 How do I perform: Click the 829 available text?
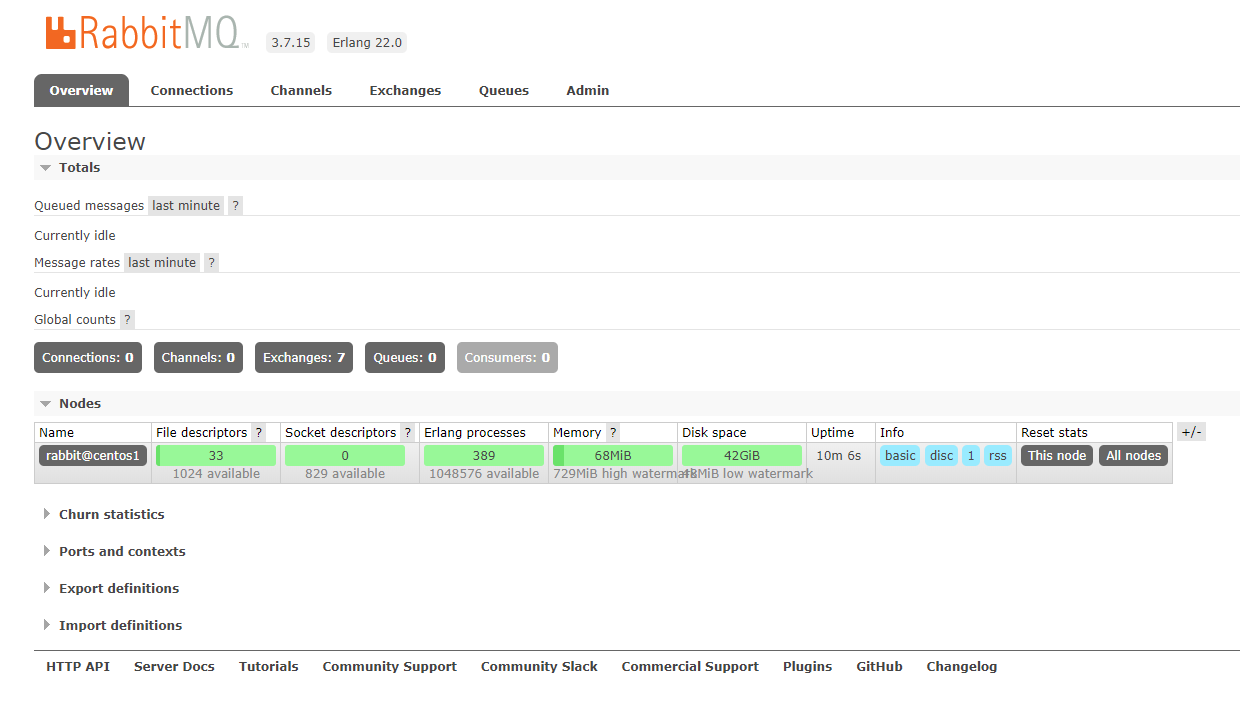point(345,474)
